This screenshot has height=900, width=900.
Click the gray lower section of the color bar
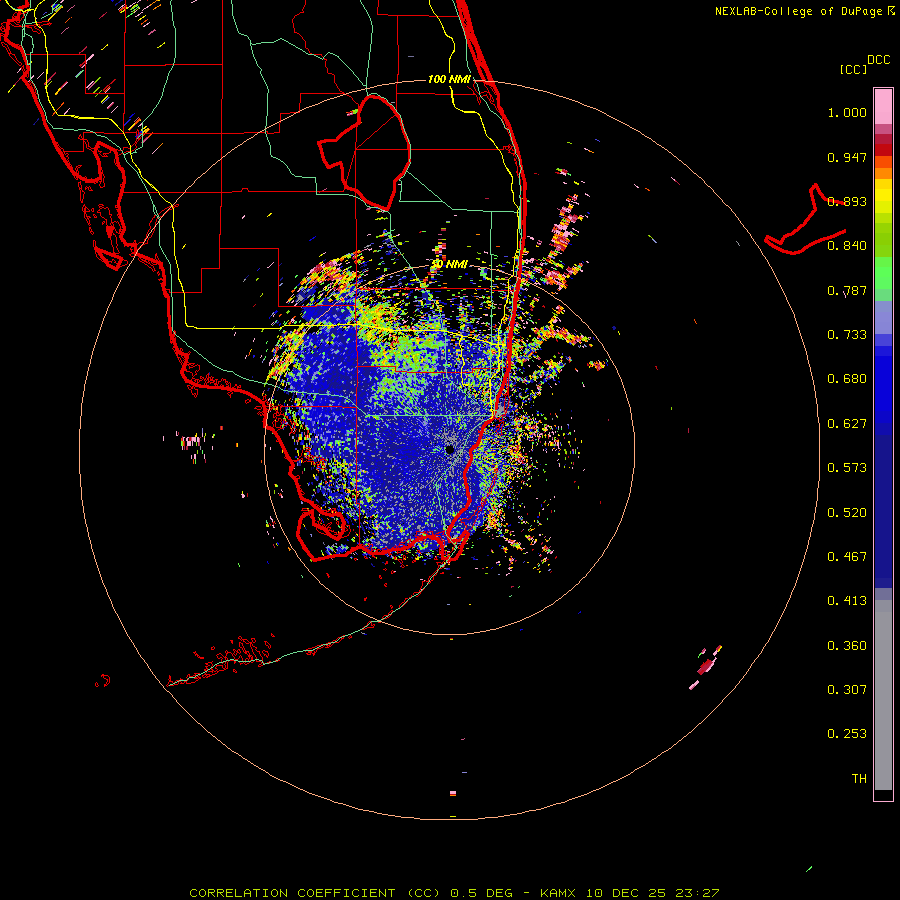click(883, 695)
